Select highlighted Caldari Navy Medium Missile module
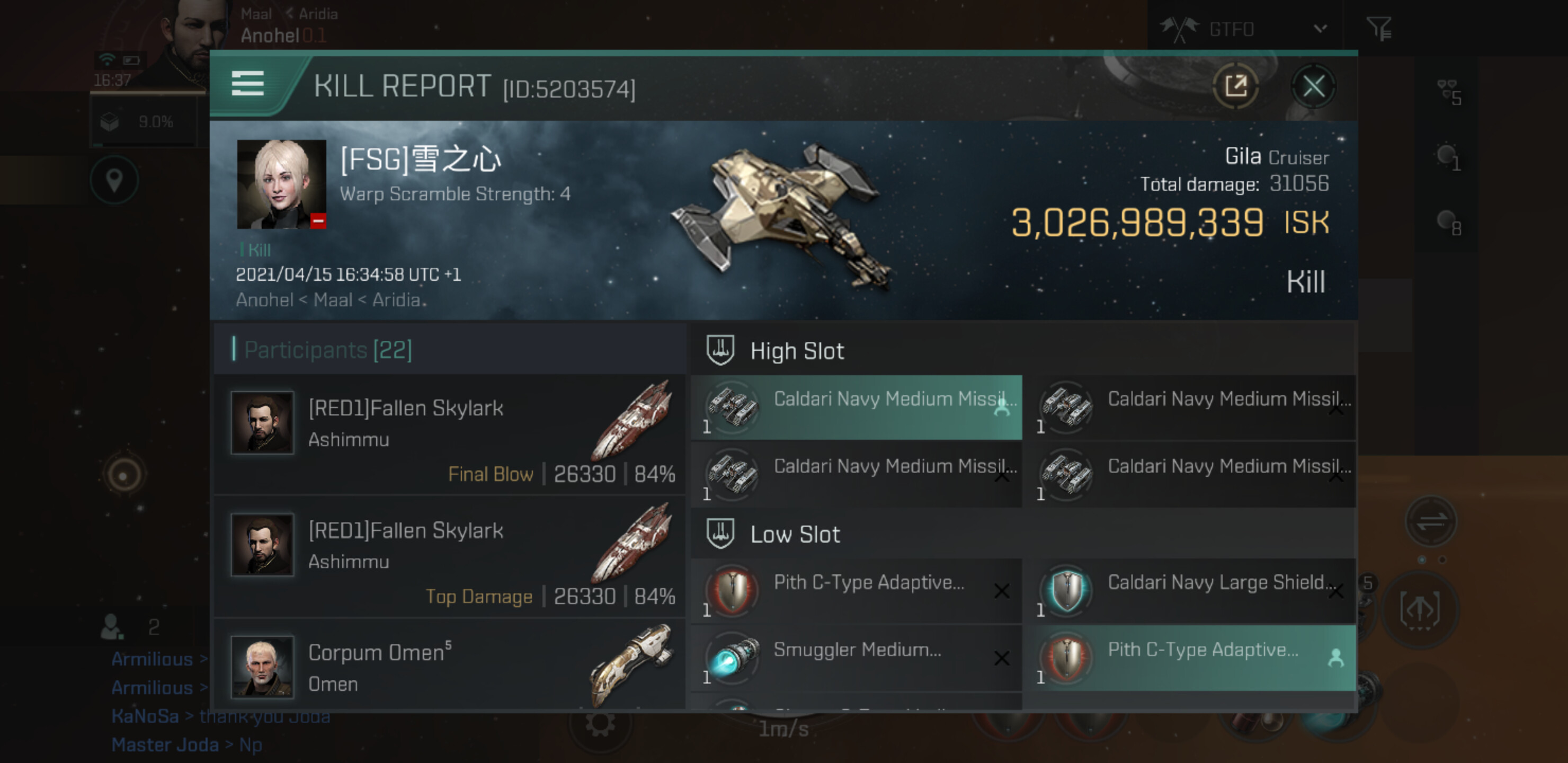This screenshot has width=1568, height=763. click(856, 407)
